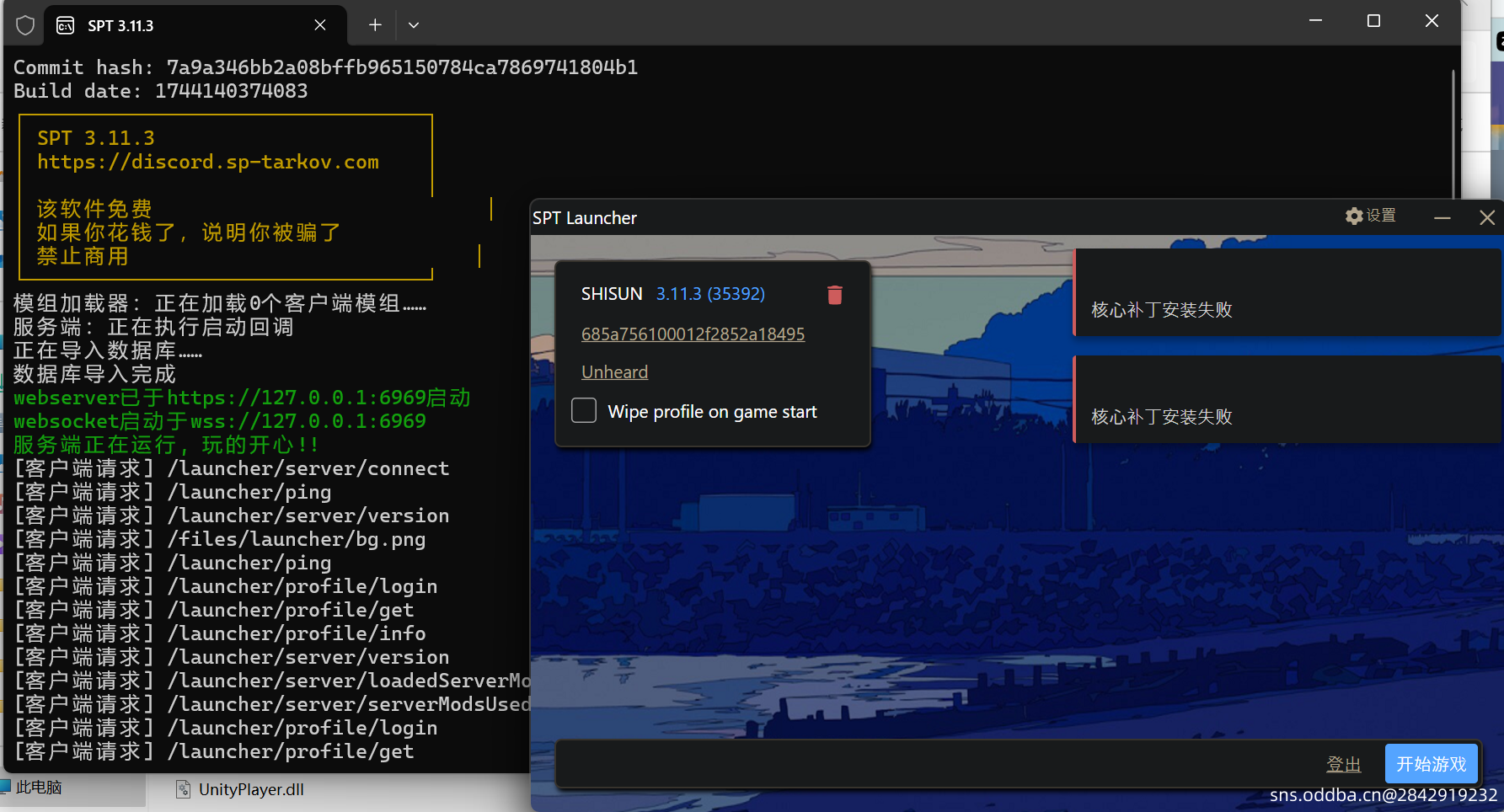This screenshot has height=812, width=1504.
Task: Click the 数据库导入完成 line
Action: click(94, 374)
